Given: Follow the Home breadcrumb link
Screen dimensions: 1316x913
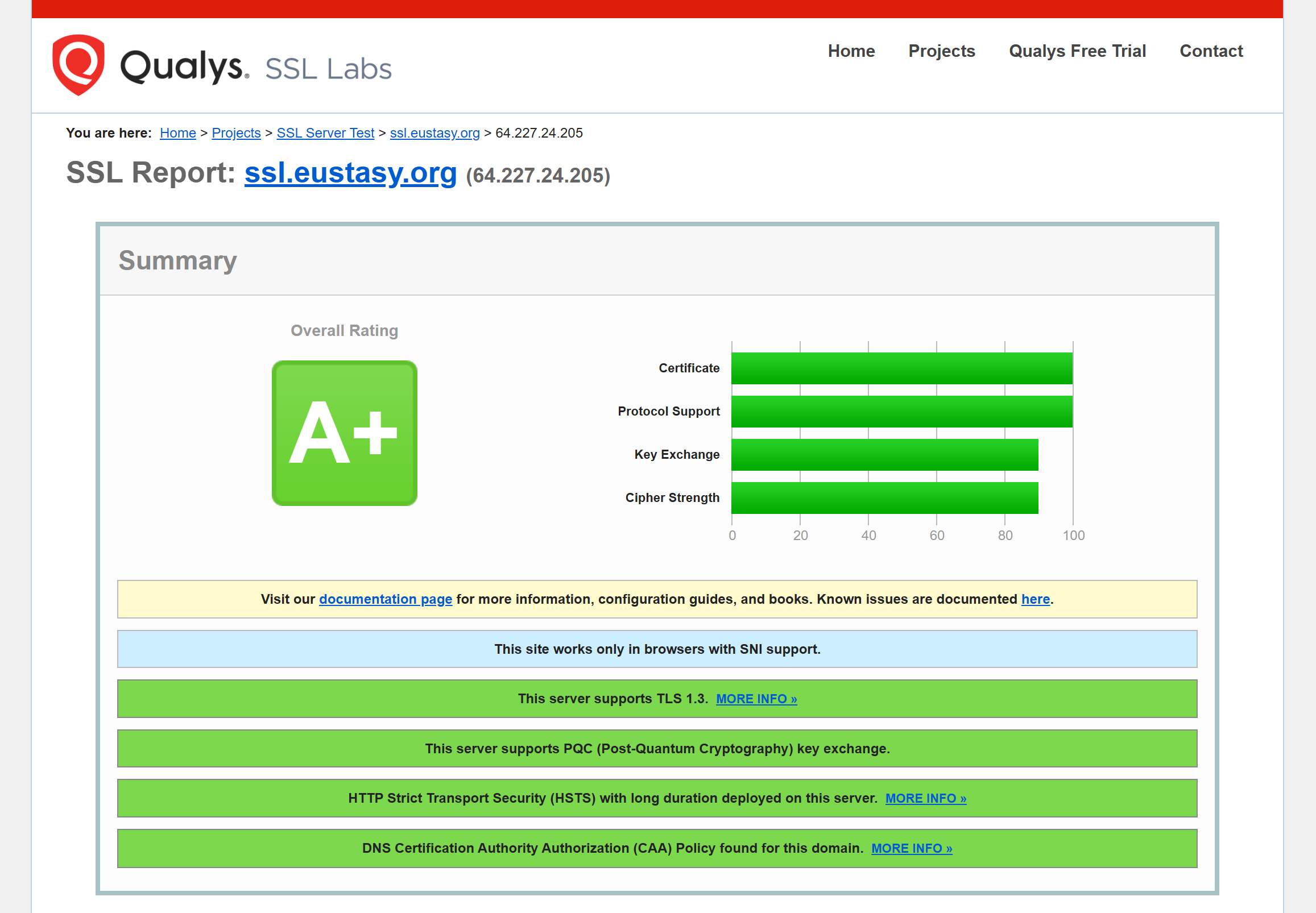Looking at the screenshot, I should pos(177,132).
